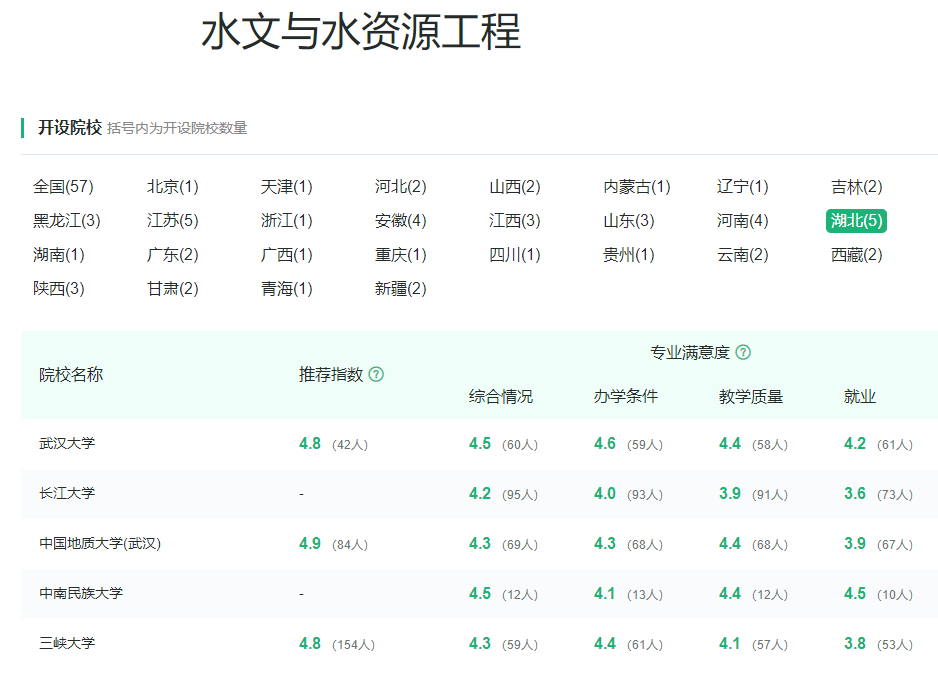Click the 专业满意度 header text
Screen dimensions: 938x691
point(690,352)
